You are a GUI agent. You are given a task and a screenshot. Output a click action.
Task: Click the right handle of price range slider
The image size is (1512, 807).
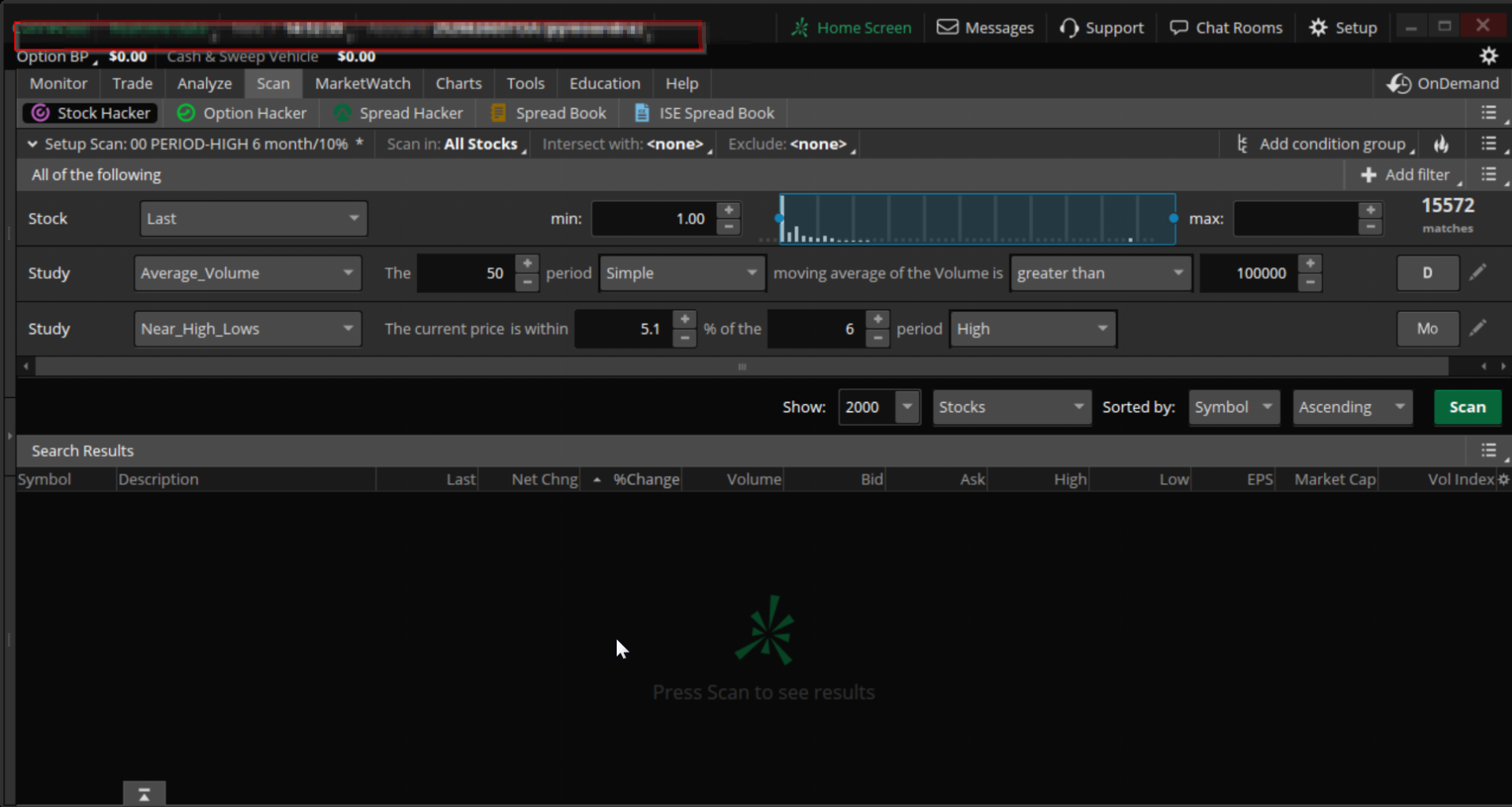click(x=1173, y=218)
